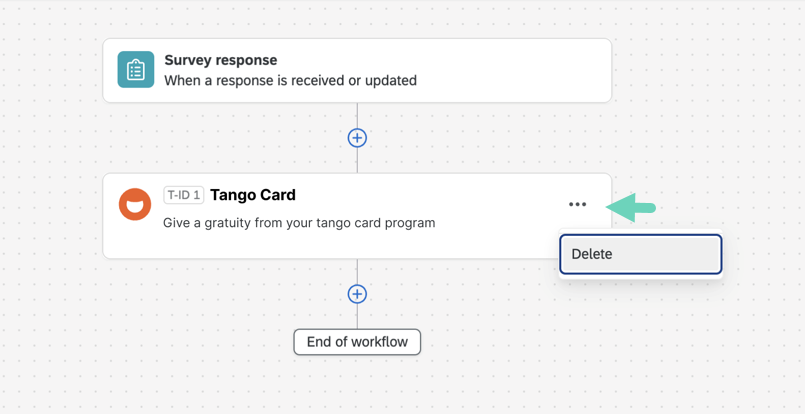
Task: Add a step after the Survey response
Action: pyautogui.click(x=357, y=138)
